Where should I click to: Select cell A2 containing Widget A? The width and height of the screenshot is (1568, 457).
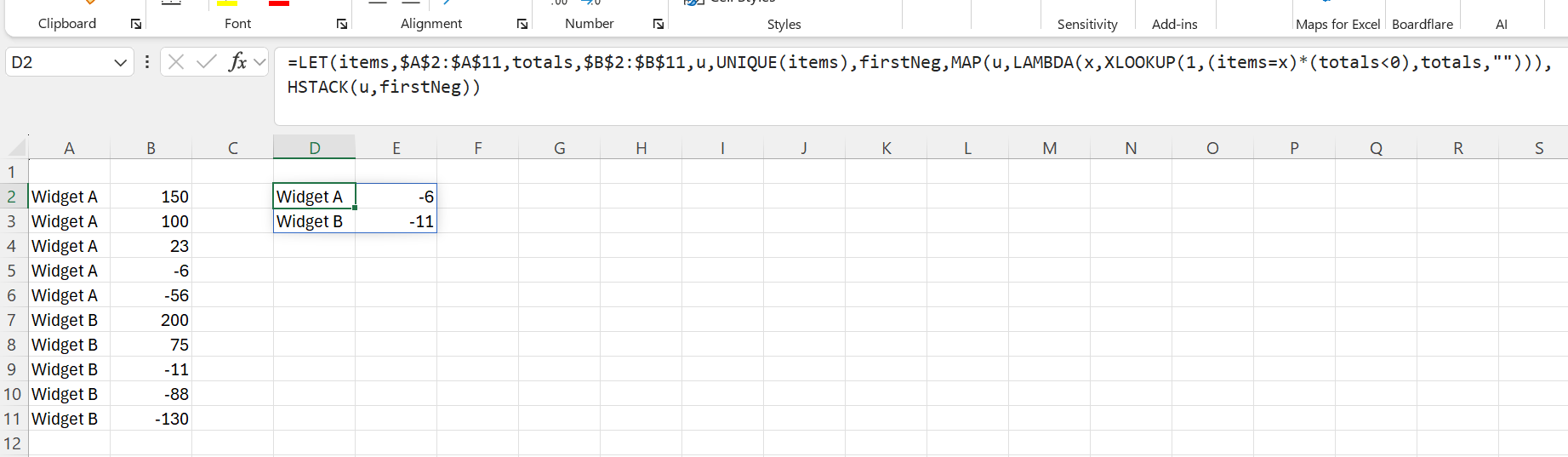(70, 197)
